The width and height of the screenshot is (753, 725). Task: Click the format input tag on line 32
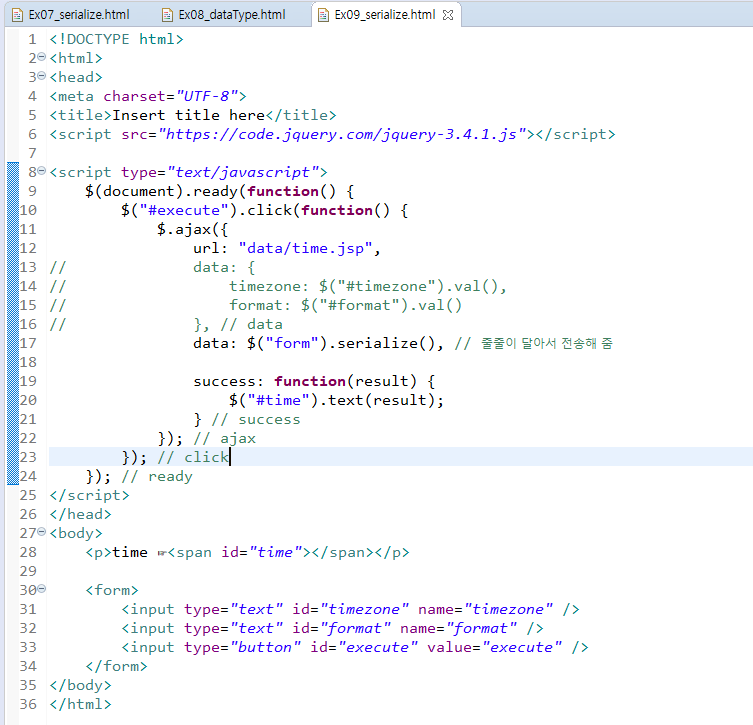(x=332, y=628)
